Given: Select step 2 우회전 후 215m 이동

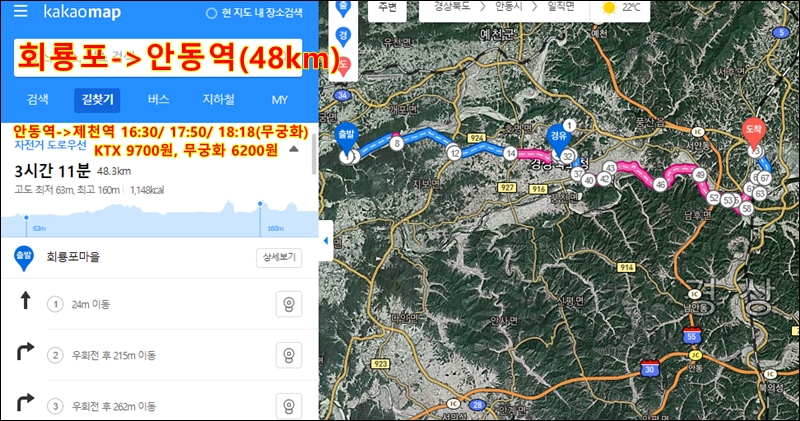Looking at the screenshot, I should click(113, 356).
